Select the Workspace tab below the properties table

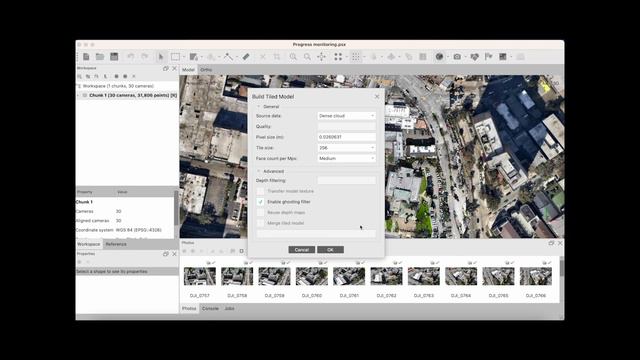89,244
